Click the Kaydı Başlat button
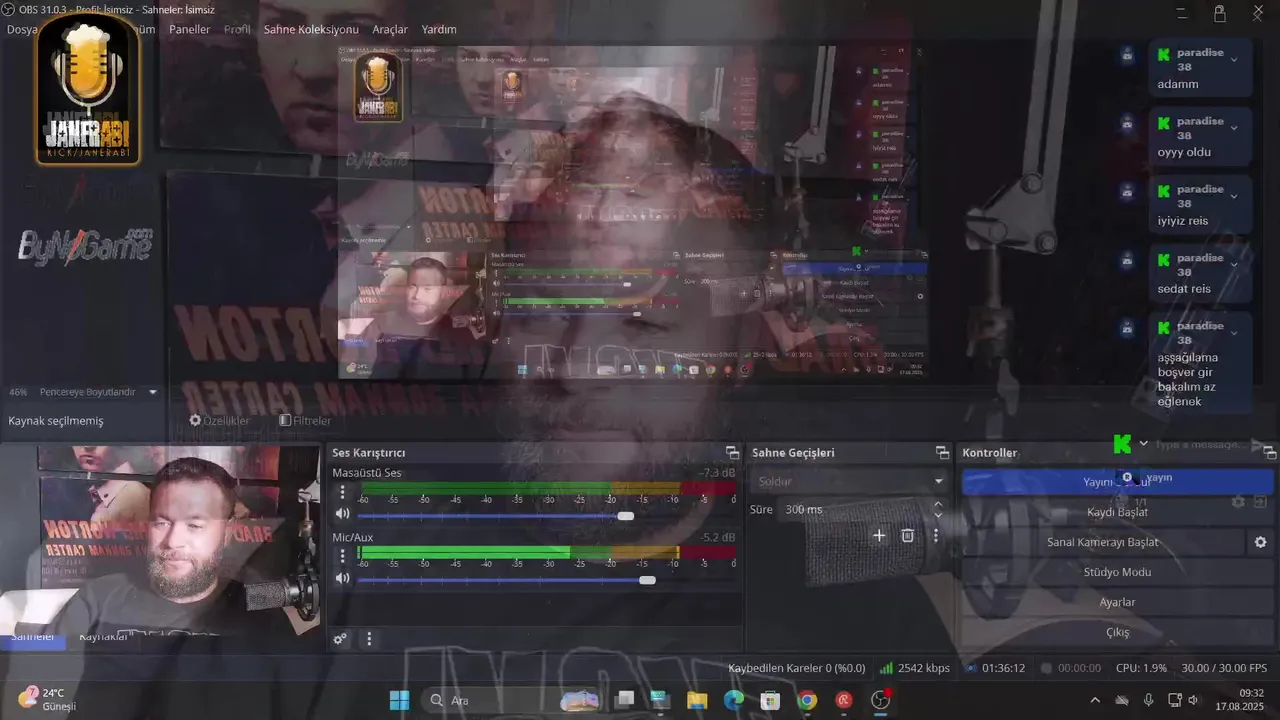This screenshot has width=1280, height=720. [x=1117, y=512]
